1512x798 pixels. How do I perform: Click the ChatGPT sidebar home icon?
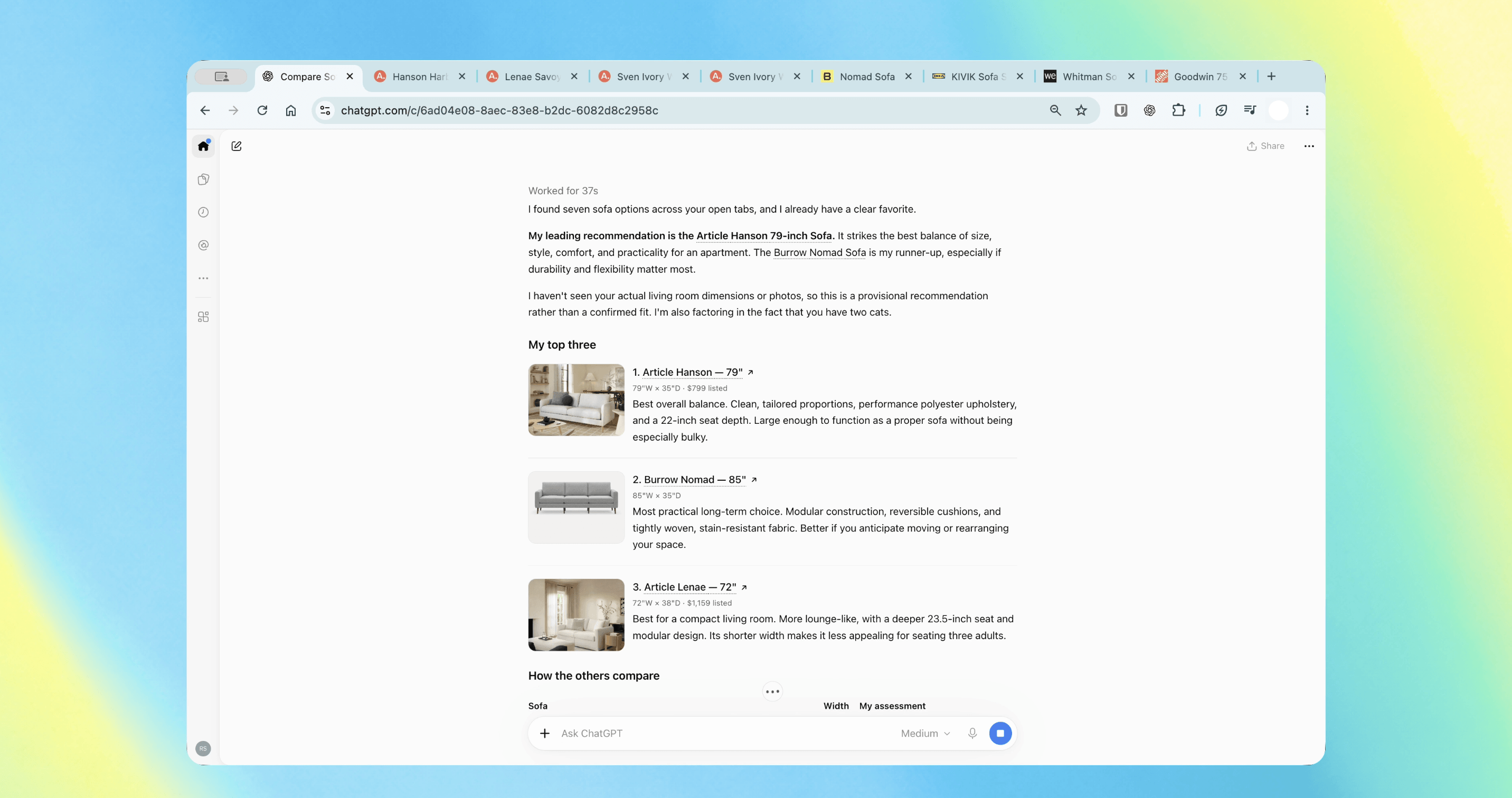click(x=203, y=146)
